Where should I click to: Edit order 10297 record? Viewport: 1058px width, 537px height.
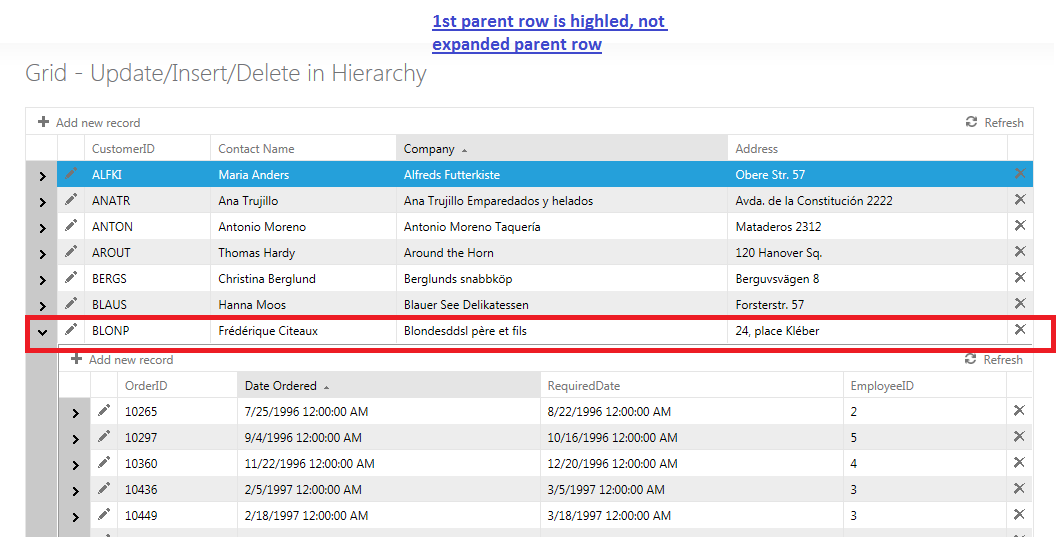coord(104,436)
